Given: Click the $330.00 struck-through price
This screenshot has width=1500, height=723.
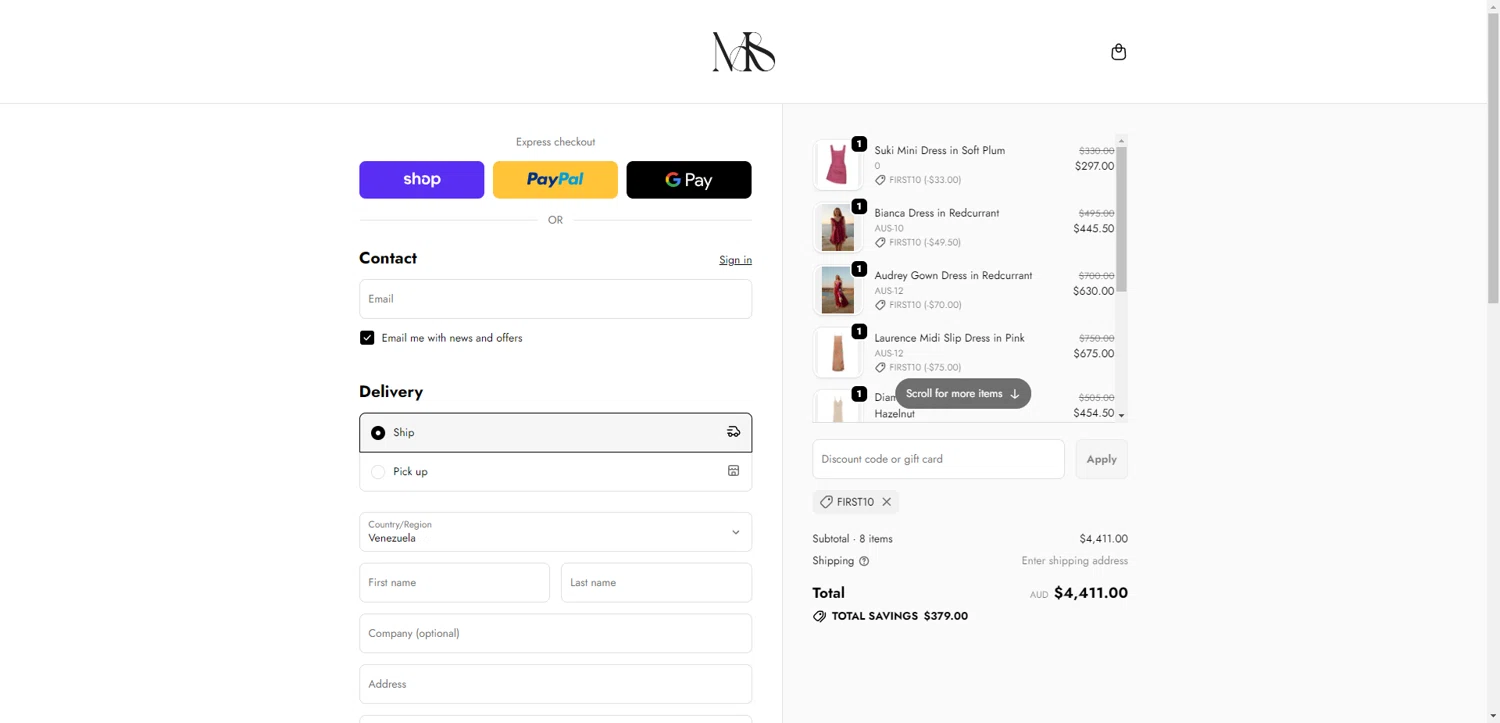Looking at the screenshot, I should (x=1096, y=151).
